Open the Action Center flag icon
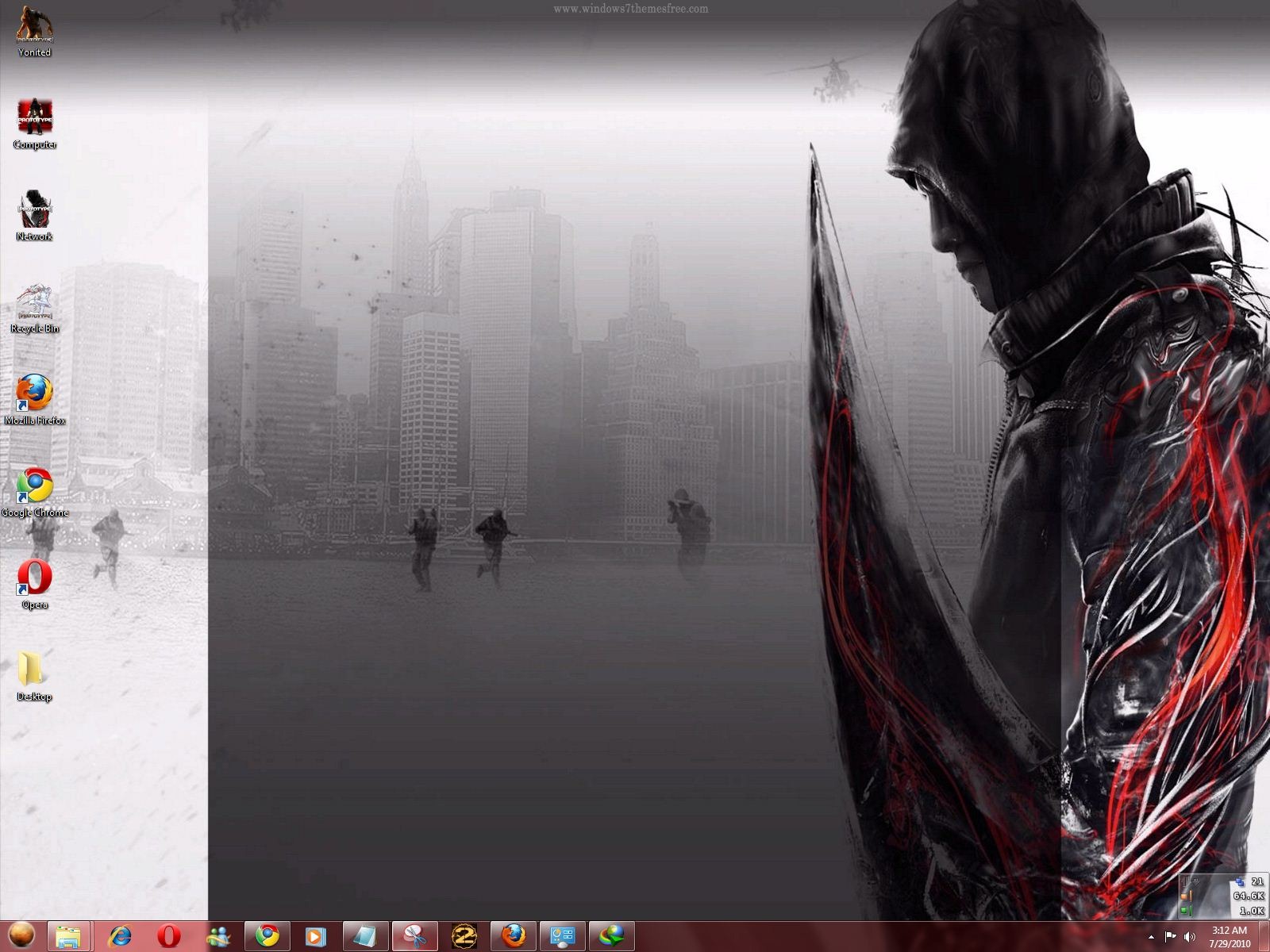This screenshot has height=952, width=1270. (1171, 938)
